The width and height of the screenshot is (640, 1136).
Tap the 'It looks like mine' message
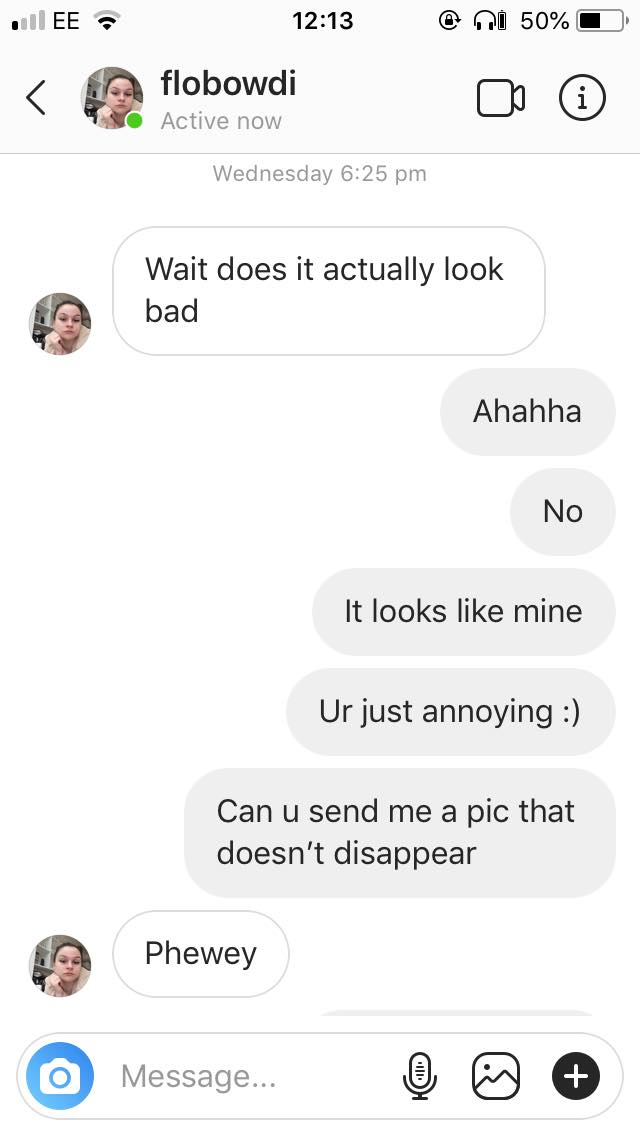tap(463, 611)
